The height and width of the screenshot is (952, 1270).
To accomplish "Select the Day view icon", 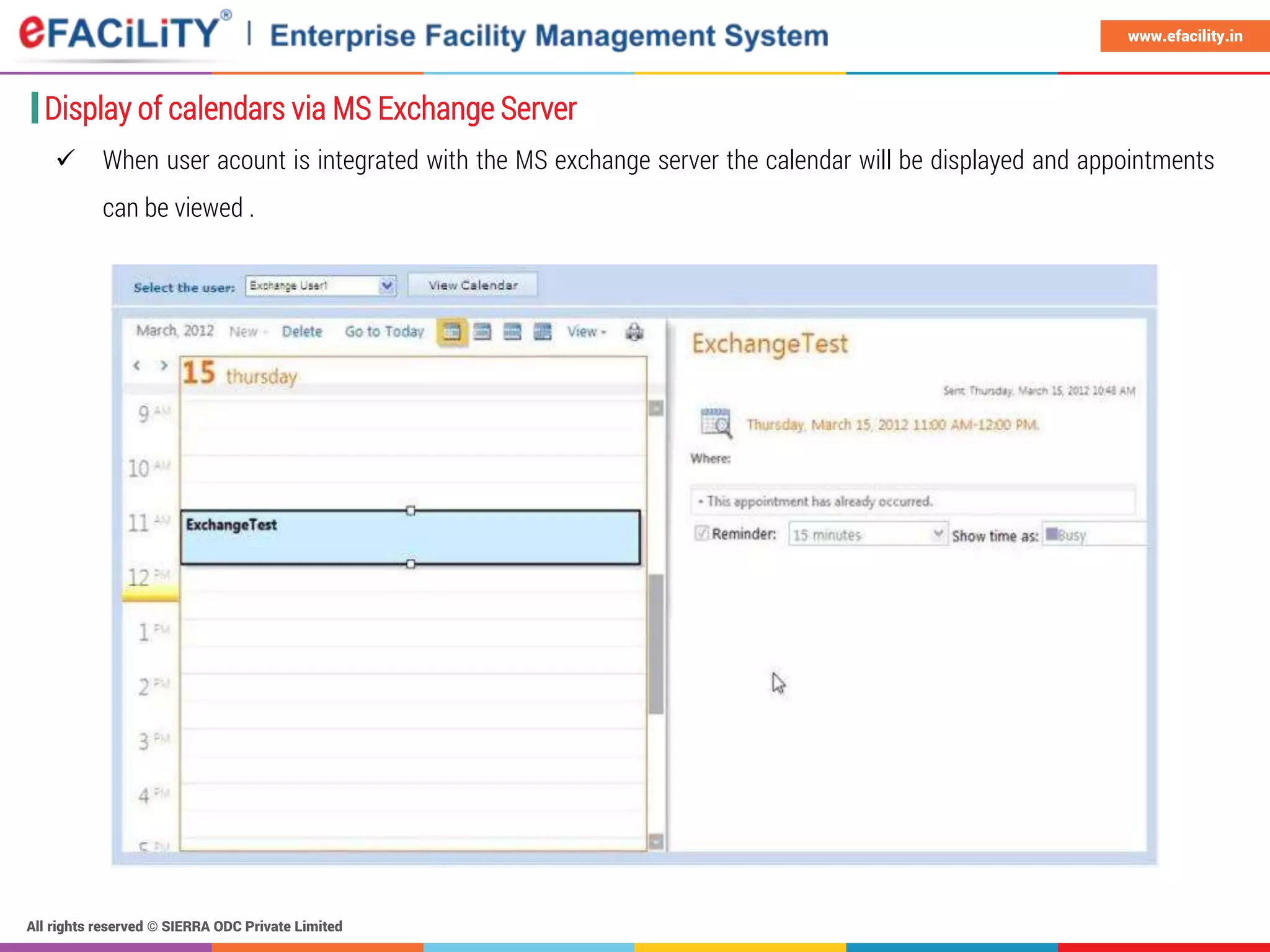I will pos(452,332).
